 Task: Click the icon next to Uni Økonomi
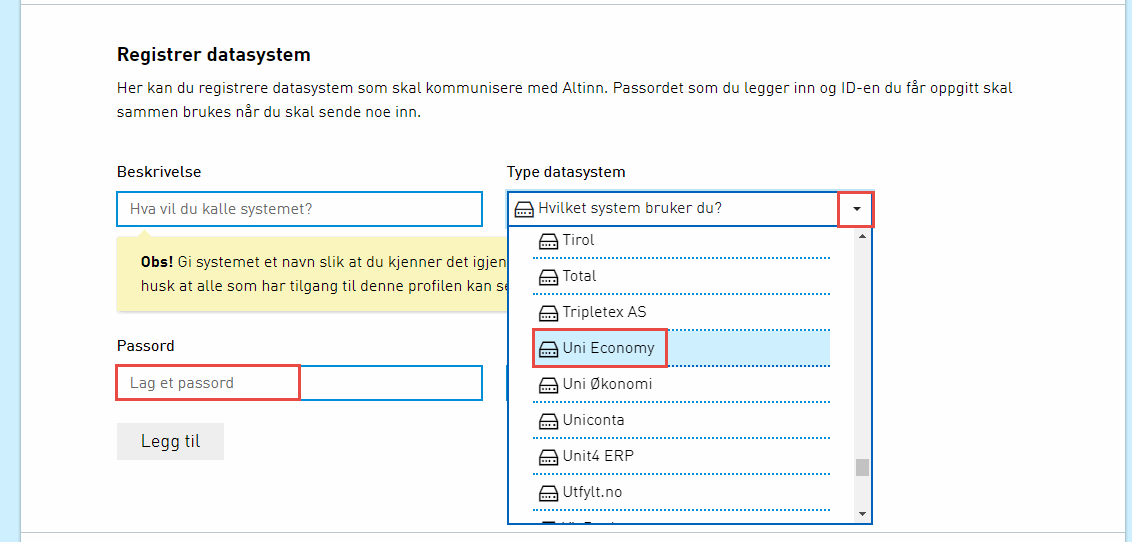548,385
